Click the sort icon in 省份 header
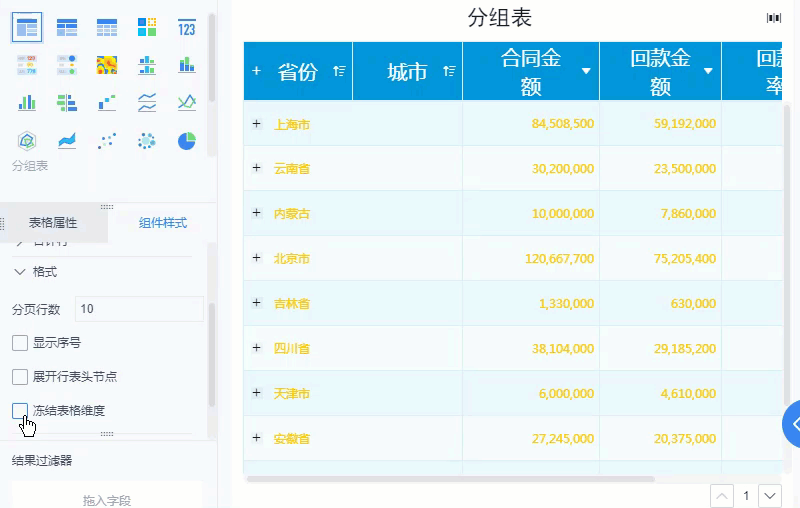Viewport: 800px width, 508px height. (339, 71)
